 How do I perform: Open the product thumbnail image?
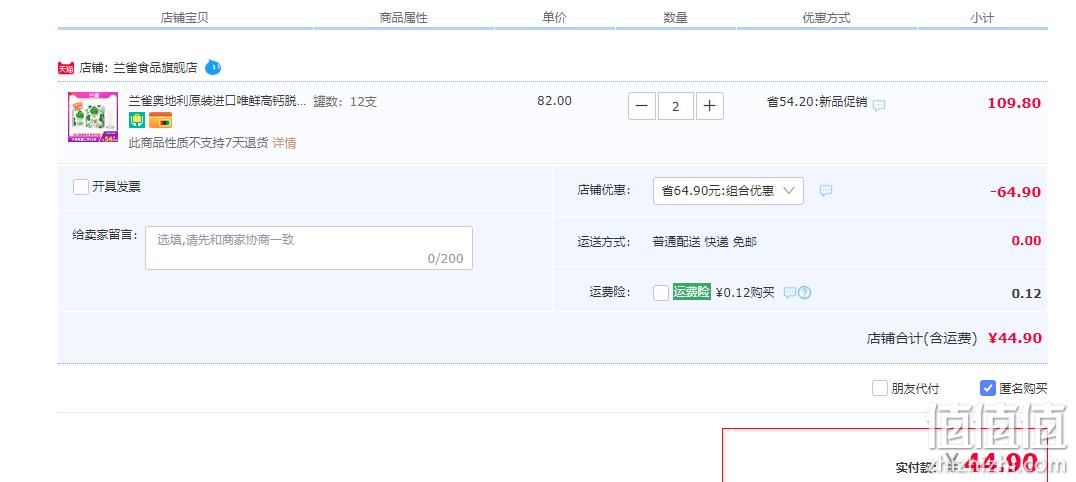click(x=93, y=117)
